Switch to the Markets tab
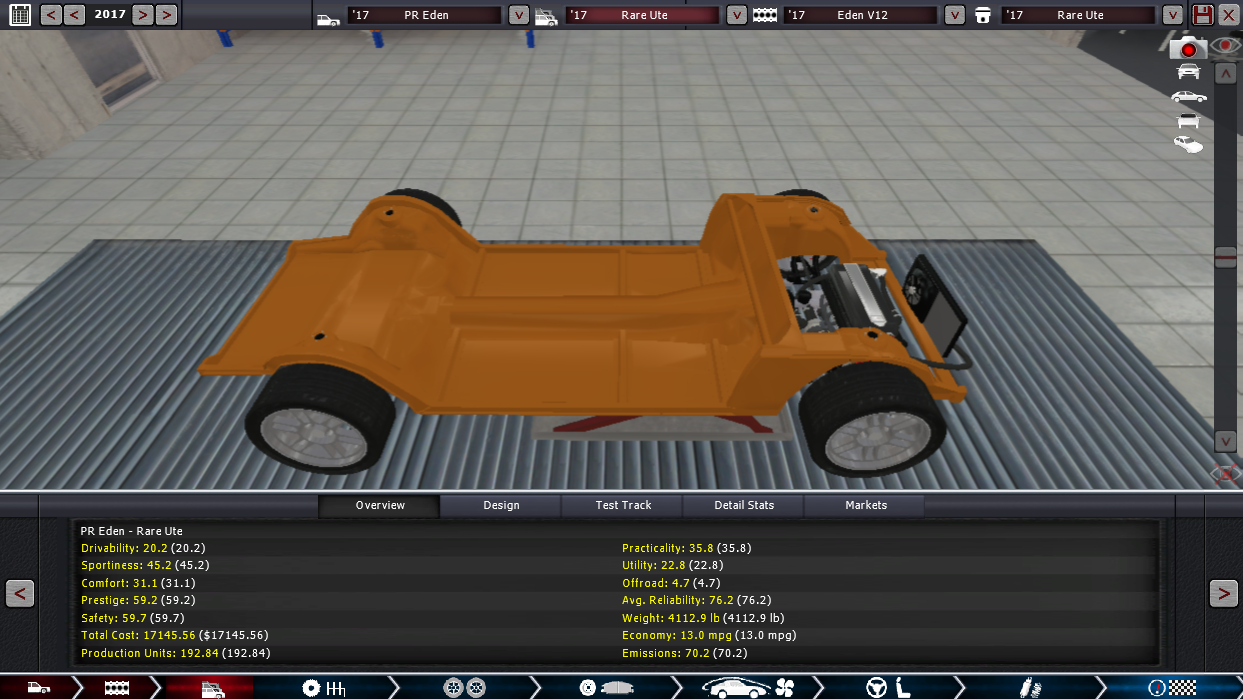Viewport: 1243px width, 699px height. (866, 505)
